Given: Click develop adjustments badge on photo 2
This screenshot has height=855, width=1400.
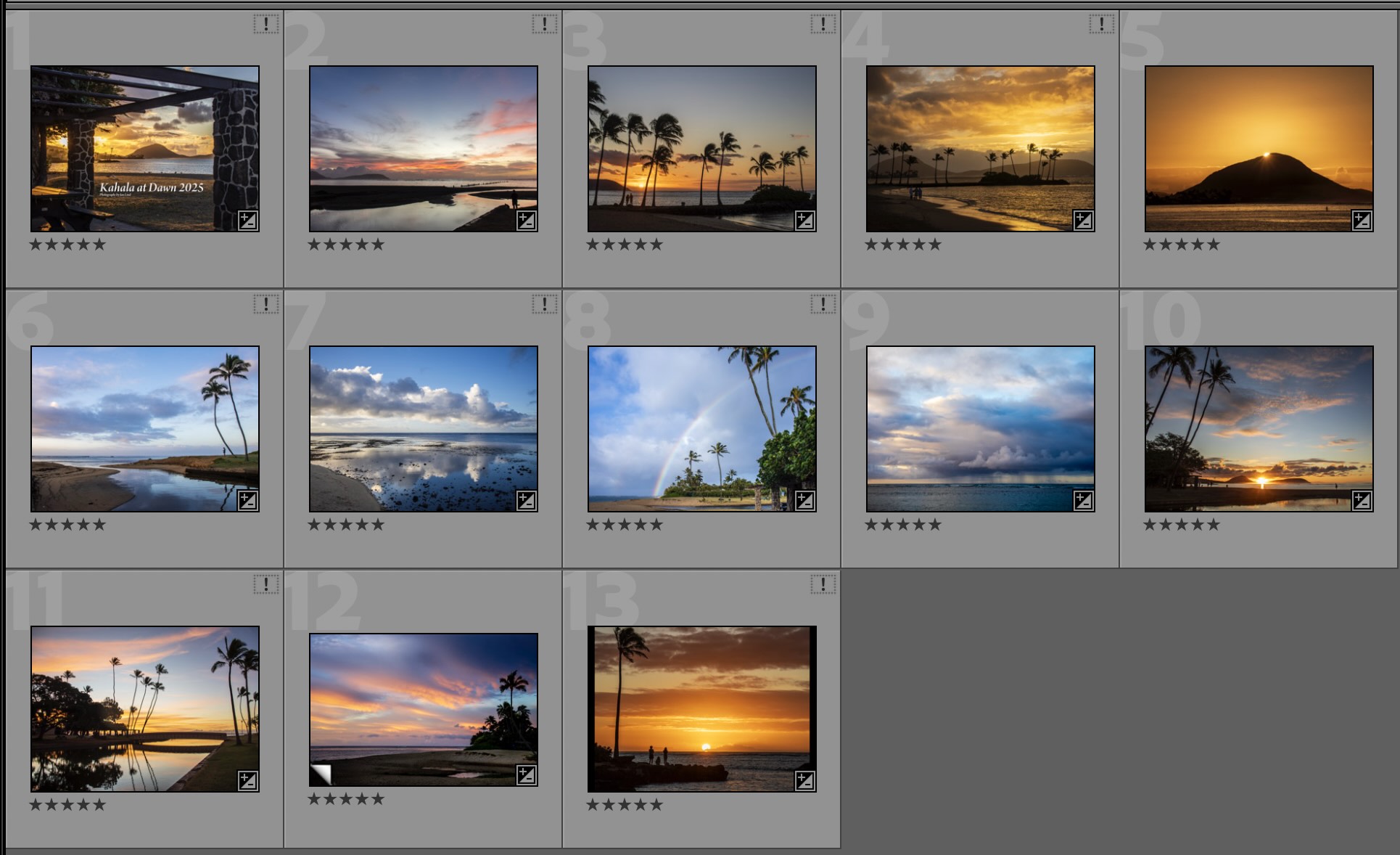Looking at the screenshot, I should pos(526,221).
